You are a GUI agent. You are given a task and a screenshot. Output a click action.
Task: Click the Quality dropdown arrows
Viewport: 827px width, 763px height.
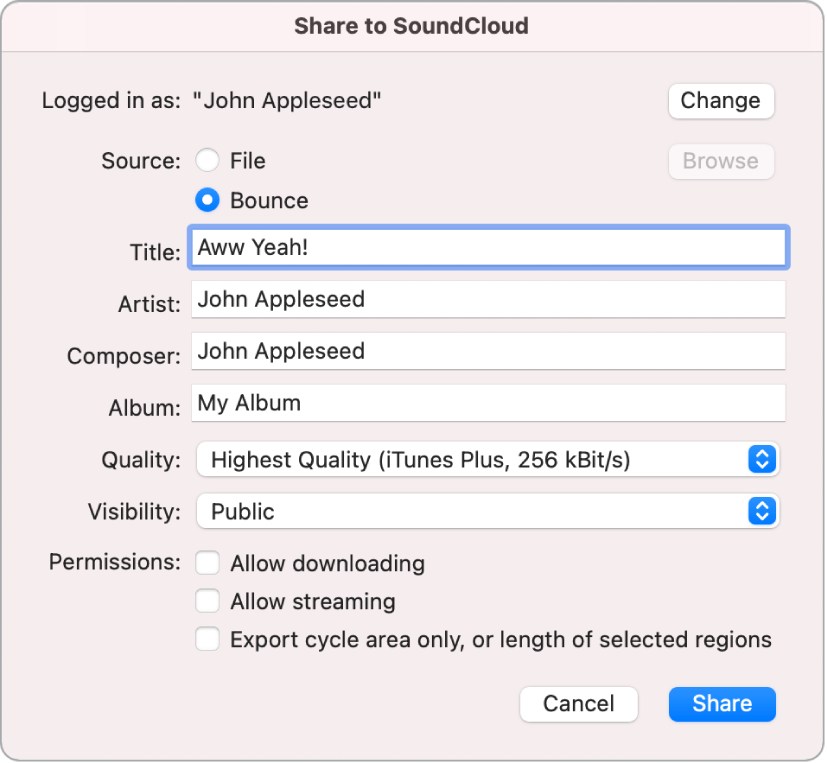click(x=762, y=460)
